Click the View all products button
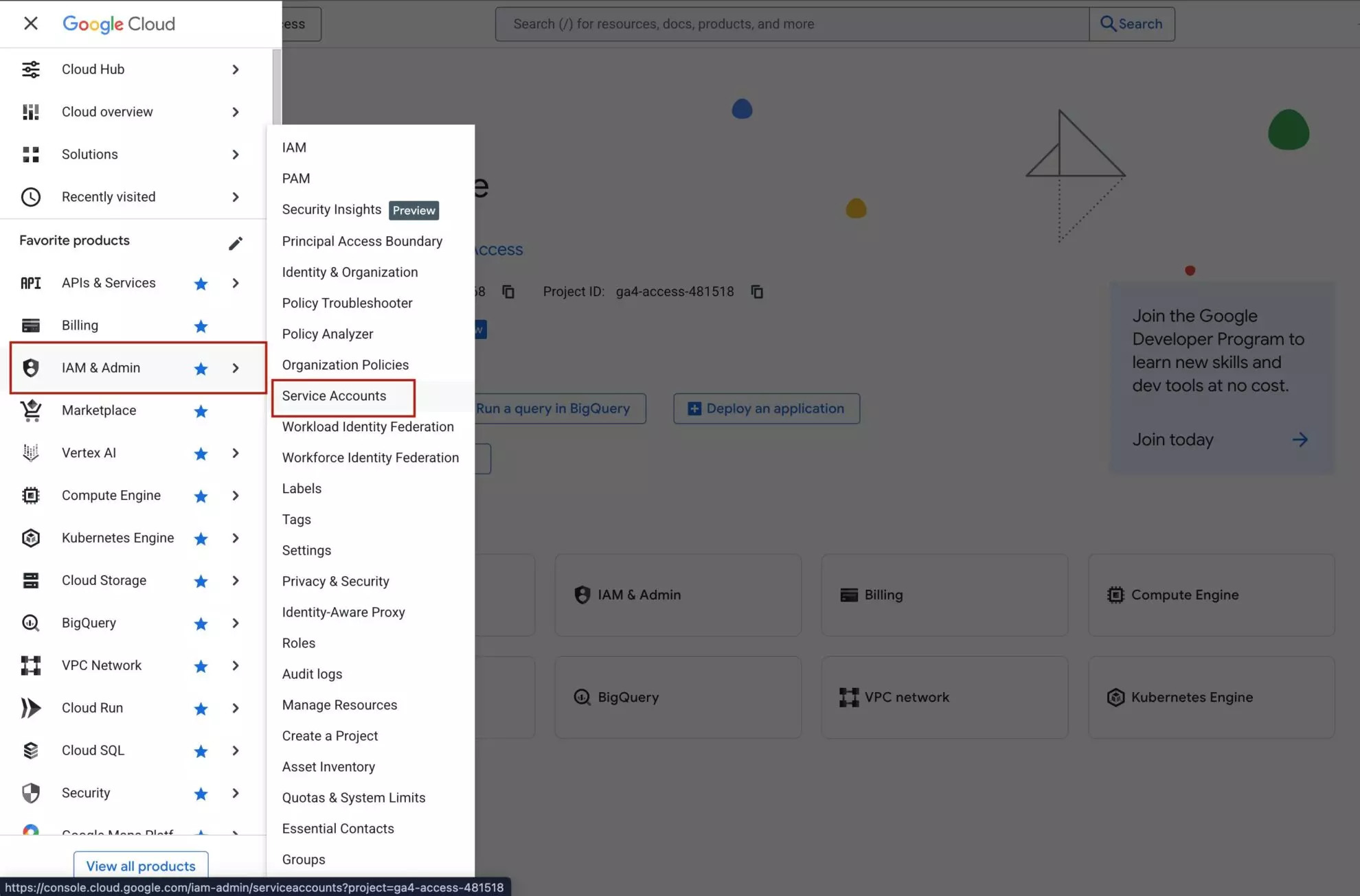The image size is (1360, 896). click(140, 866)
